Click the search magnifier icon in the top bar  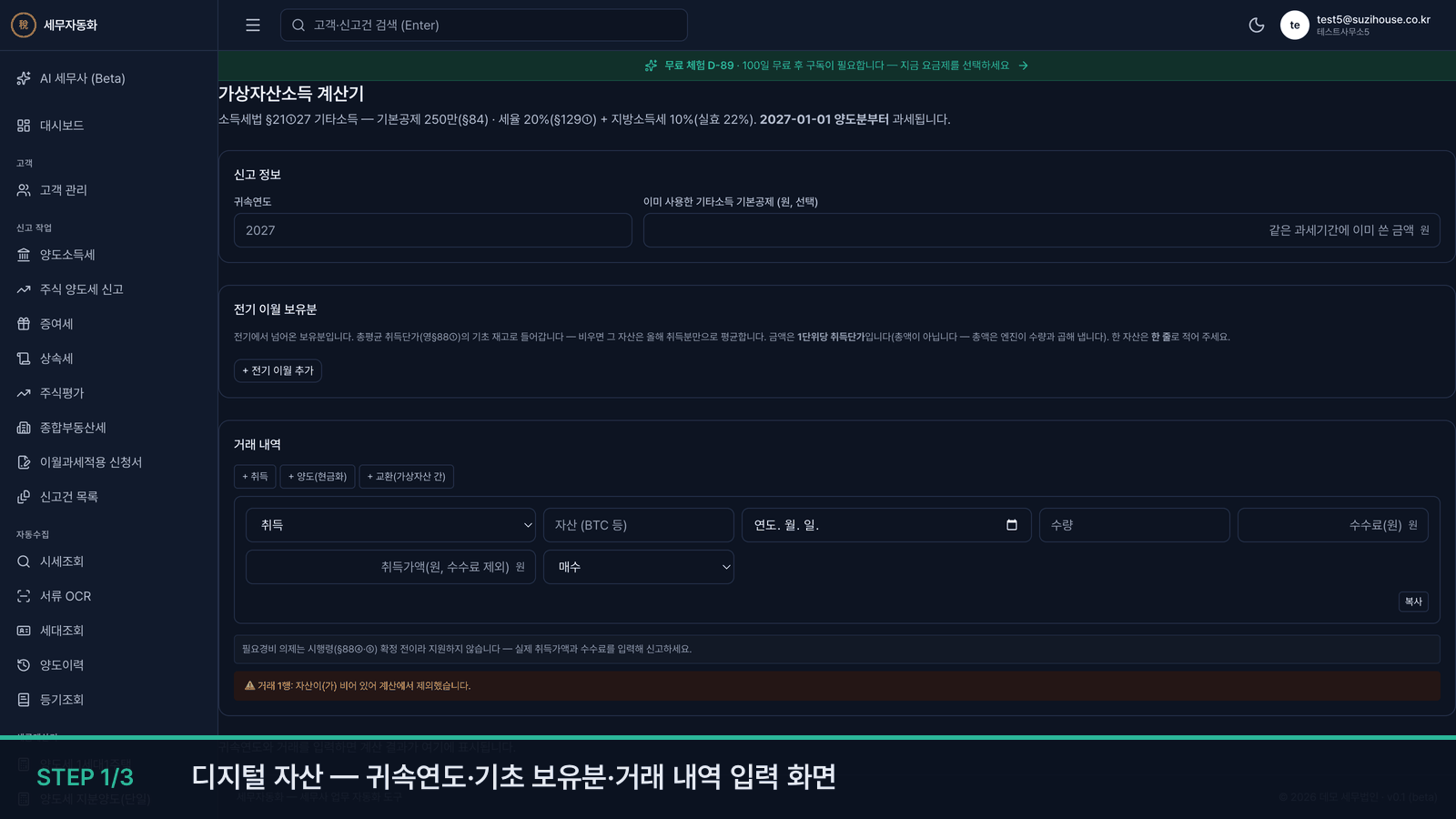pos(298,25)
